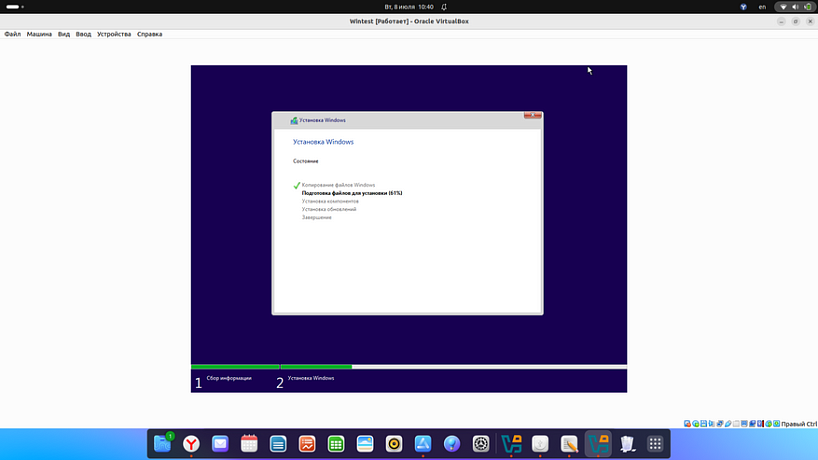Open the Машина menu
Viewport: 818px width, 460px height.
(39, 34)
